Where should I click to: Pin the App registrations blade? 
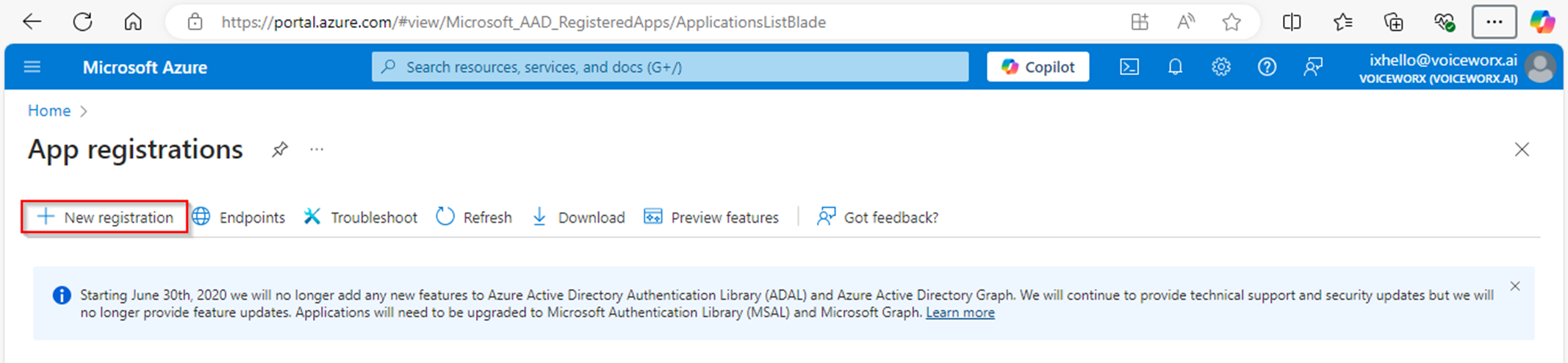279,150
